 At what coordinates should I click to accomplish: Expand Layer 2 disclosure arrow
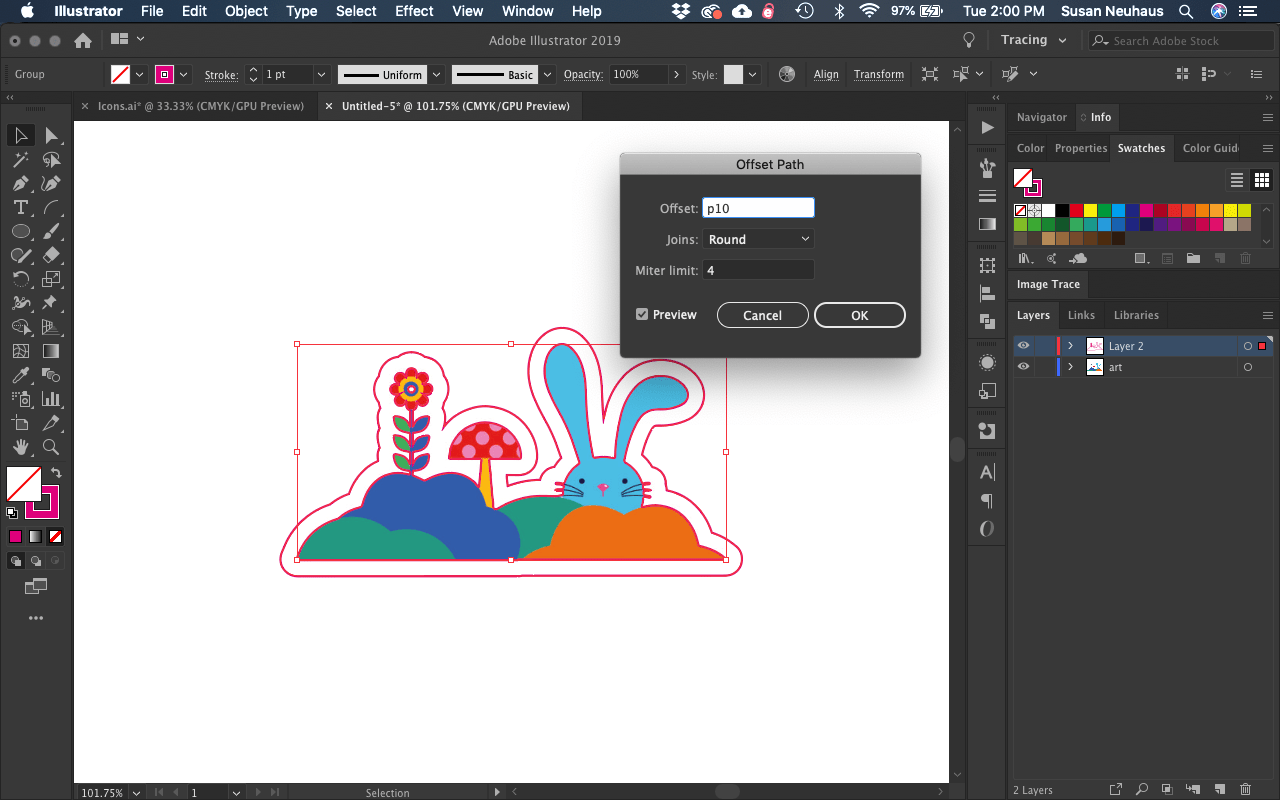coord(1070,345)
